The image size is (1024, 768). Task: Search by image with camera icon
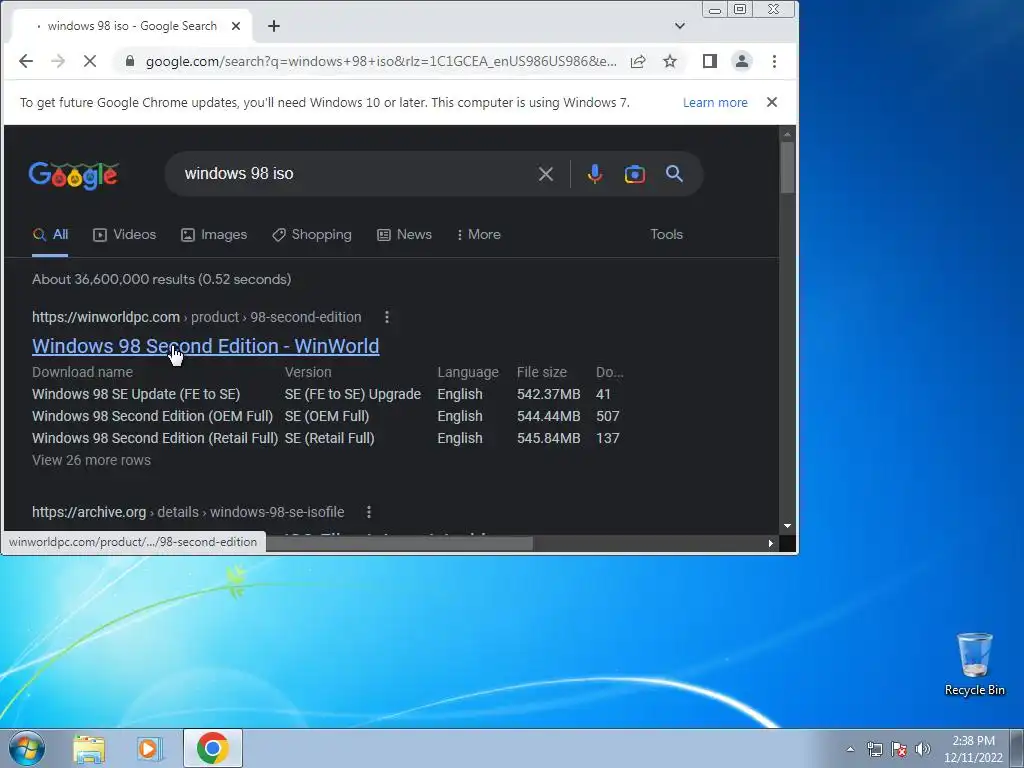(x=635, y=174)
